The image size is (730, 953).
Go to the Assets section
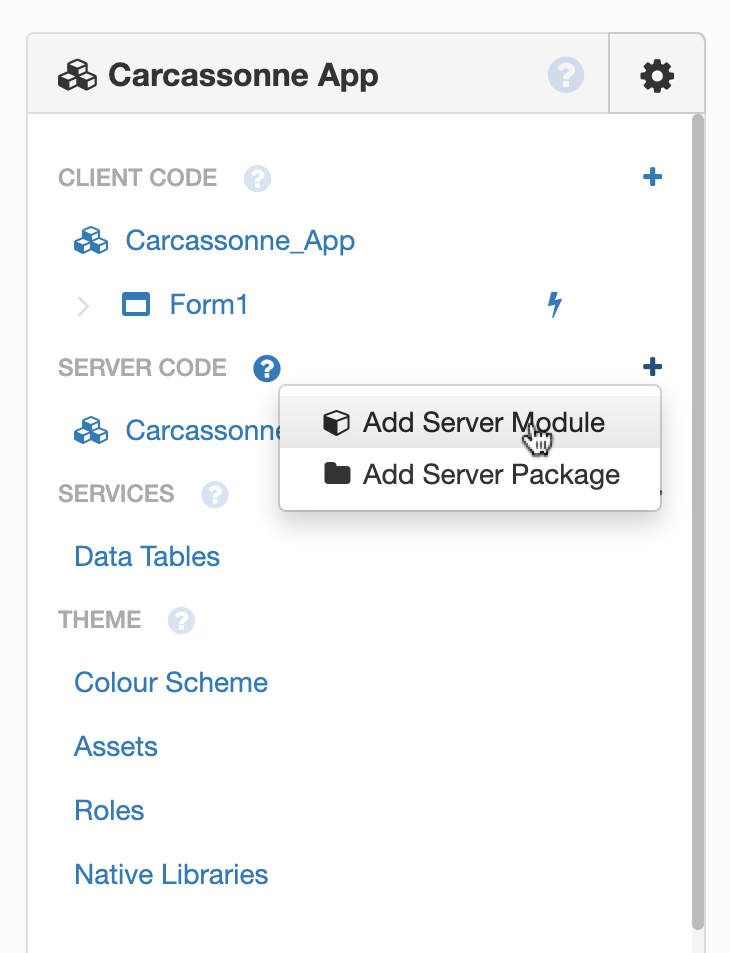(116, 747)
